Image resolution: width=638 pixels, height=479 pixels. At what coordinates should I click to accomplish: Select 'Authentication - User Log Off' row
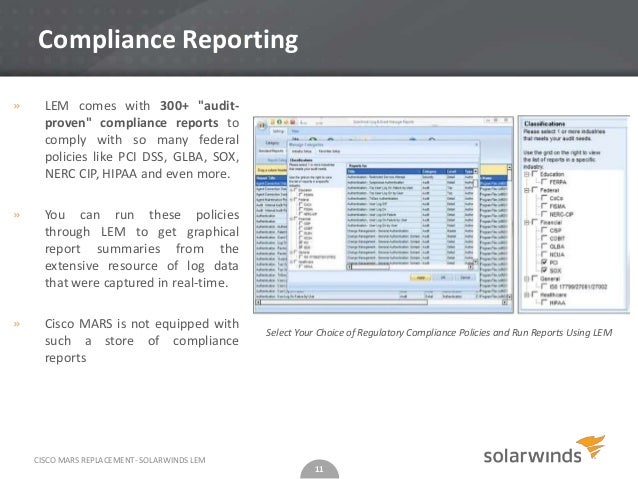pos(410,204)
